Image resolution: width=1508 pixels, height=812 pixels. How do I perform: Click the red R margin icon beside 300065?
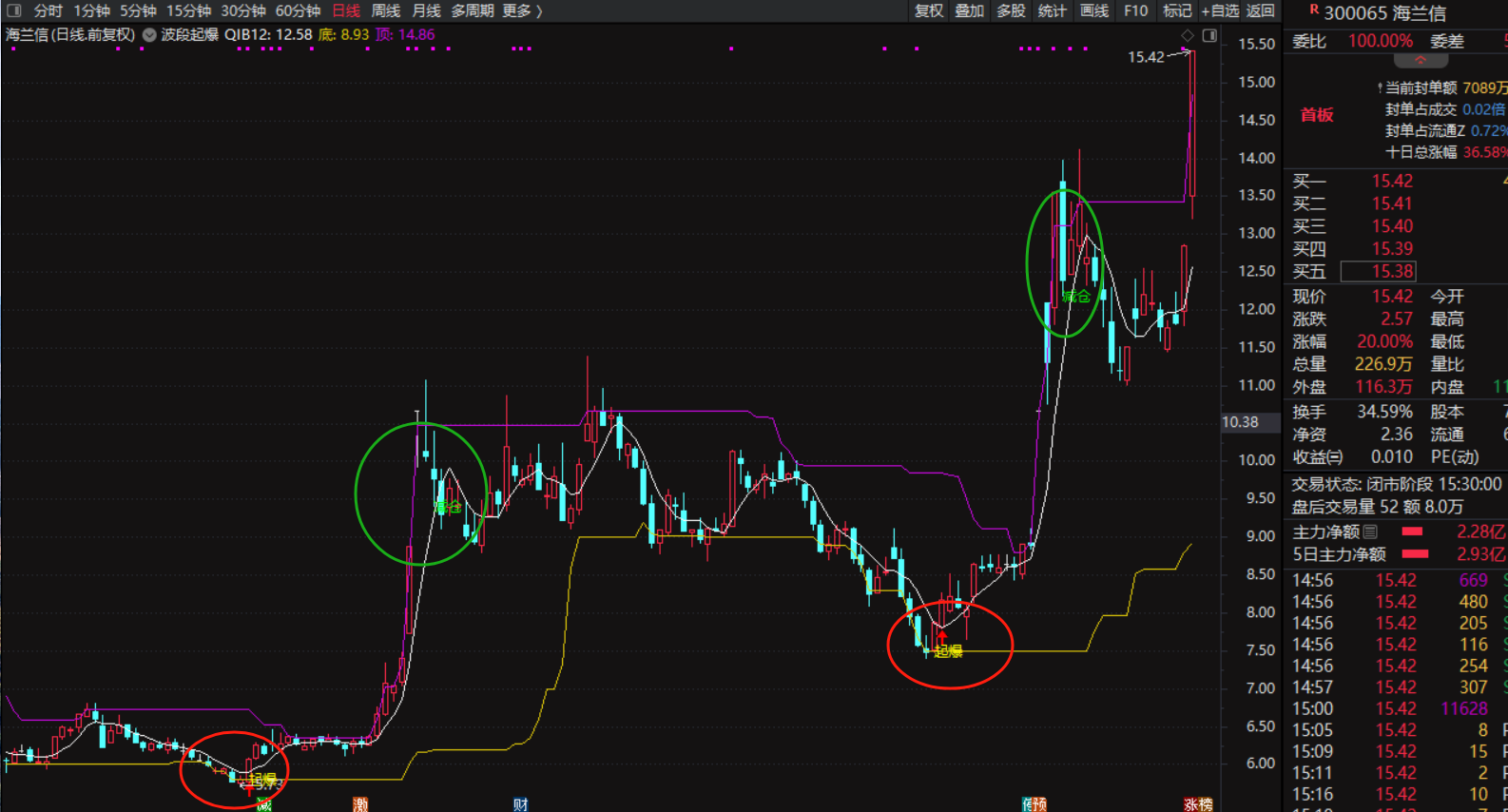1314,10
